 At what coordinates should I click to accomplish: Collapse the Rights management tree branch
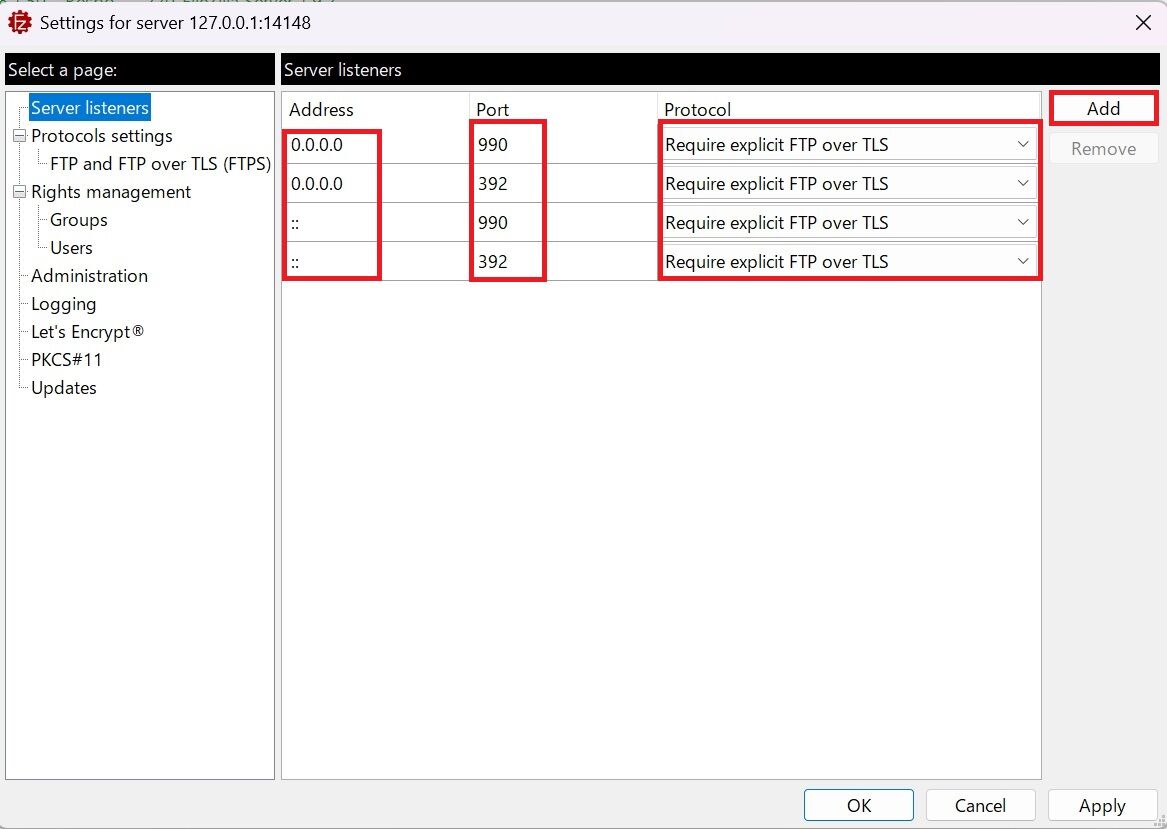pos(17,191)
